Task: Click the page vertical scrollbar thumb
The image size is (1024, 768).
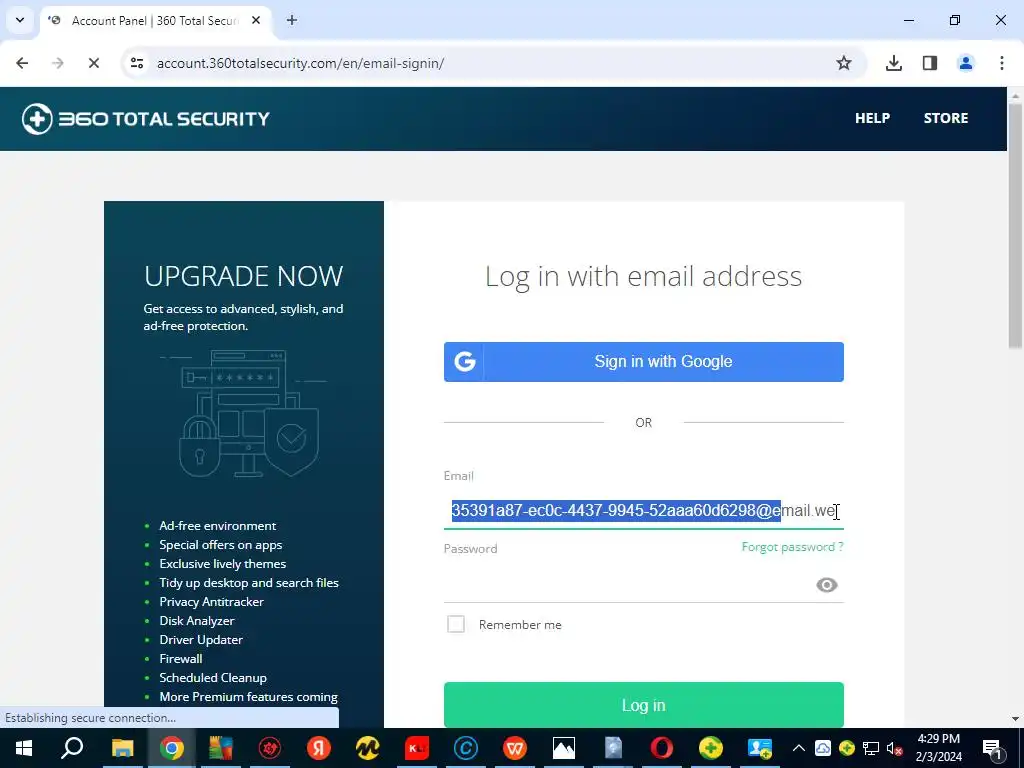Action: pos(1015,225)
